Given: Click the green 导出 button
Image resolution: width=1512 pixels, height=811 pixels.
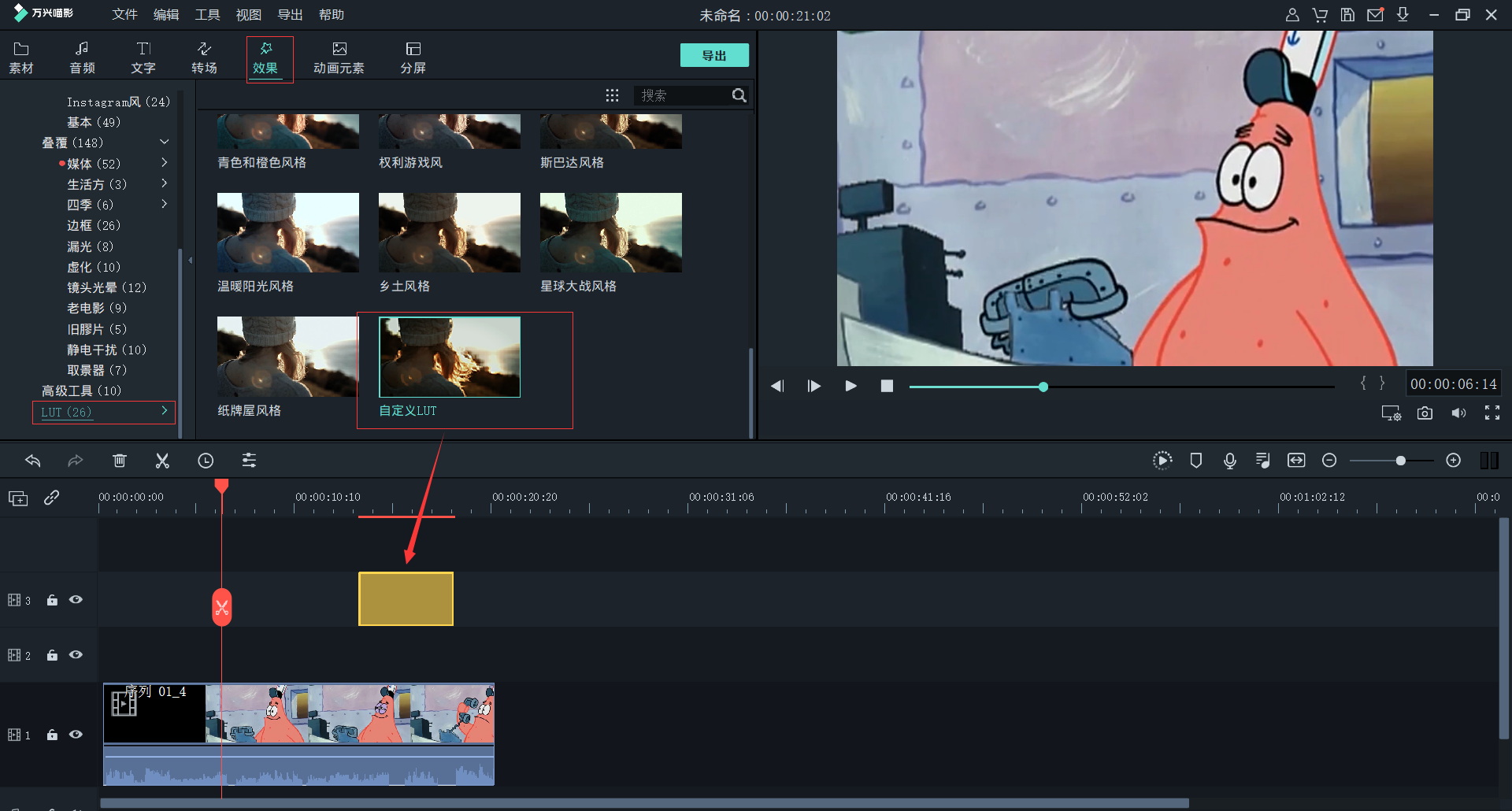Looking at the screenshot, I should 713,55.
